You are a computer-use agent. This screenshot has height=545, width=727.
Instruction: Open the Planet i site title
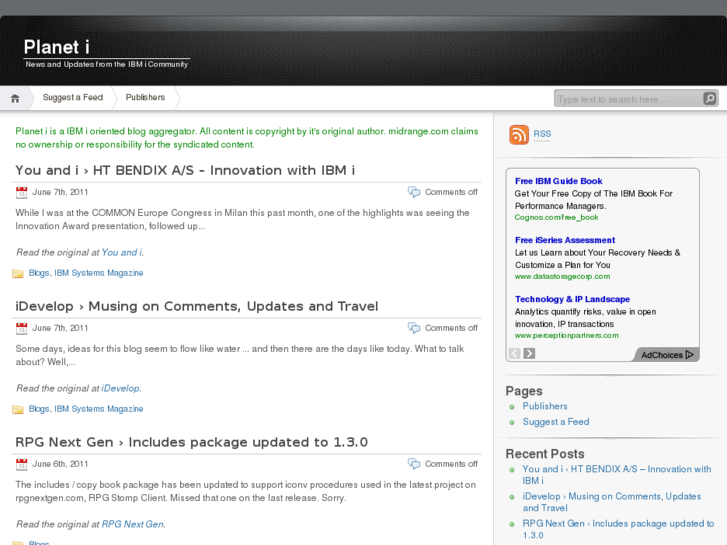pos(57,47)
